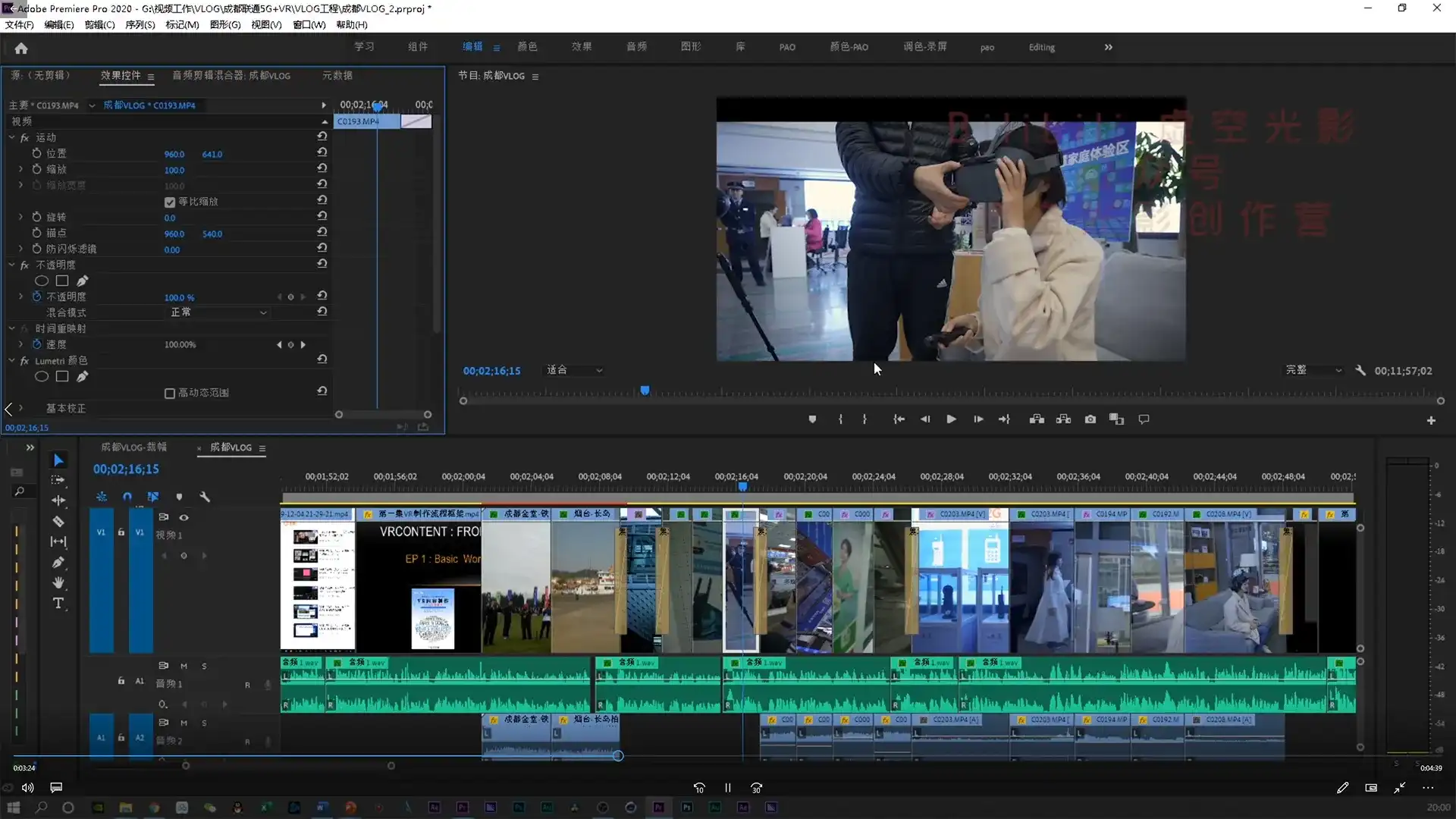Viewport: 1456px width, 819px height.
Task: Select the Pen tool in timeline toolbar
Action: [x=58, y=563]
